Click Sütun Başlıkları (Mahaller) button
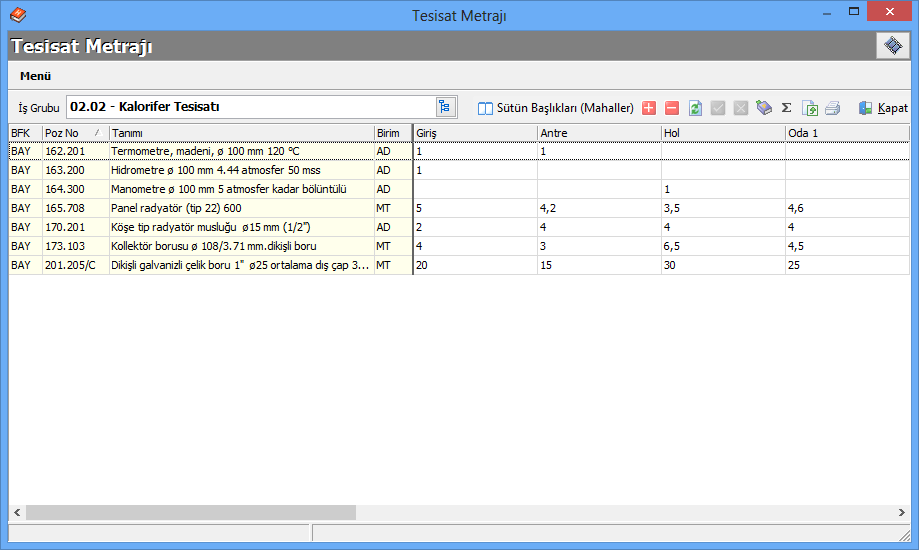 (x=556, y=108)
